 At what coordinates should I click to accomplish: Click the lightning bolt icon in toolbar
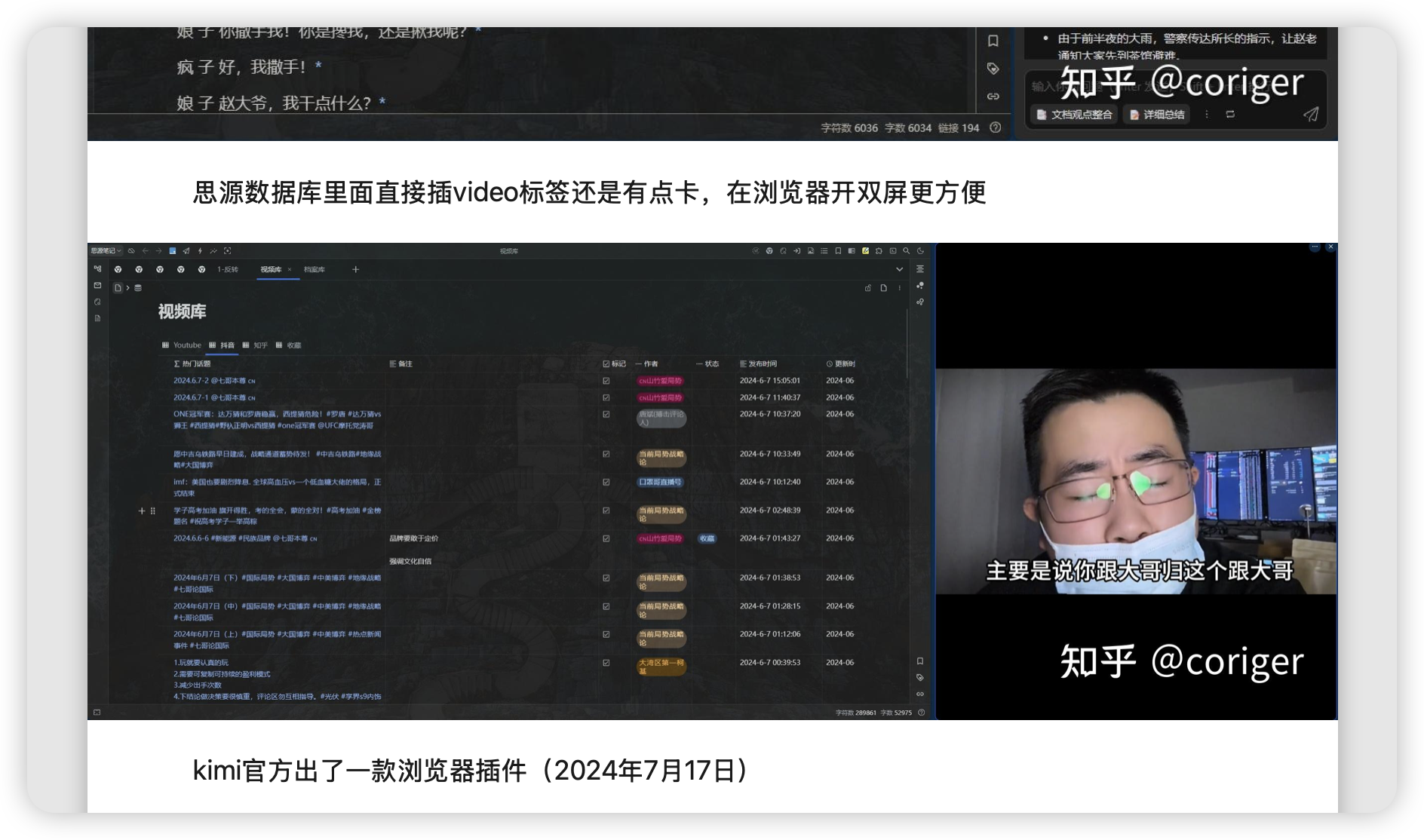tap(200, 250)
